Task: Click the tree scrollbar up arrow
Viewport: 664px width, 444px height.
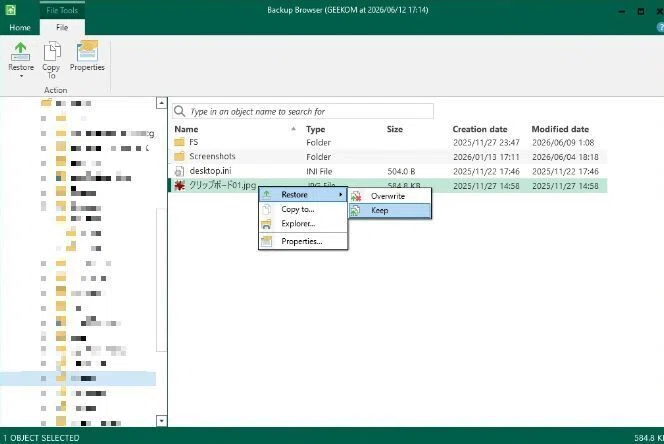Action: [x=161, y=103]
